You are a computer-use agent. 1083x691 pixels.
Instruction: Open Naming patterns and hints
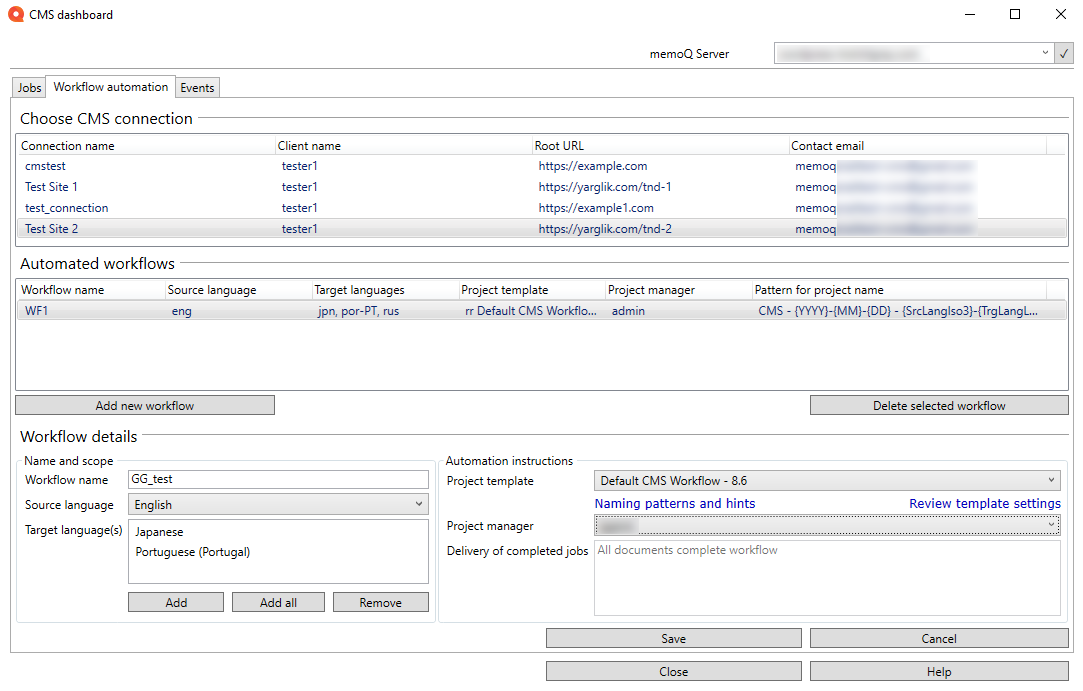(x=674, y=503)
